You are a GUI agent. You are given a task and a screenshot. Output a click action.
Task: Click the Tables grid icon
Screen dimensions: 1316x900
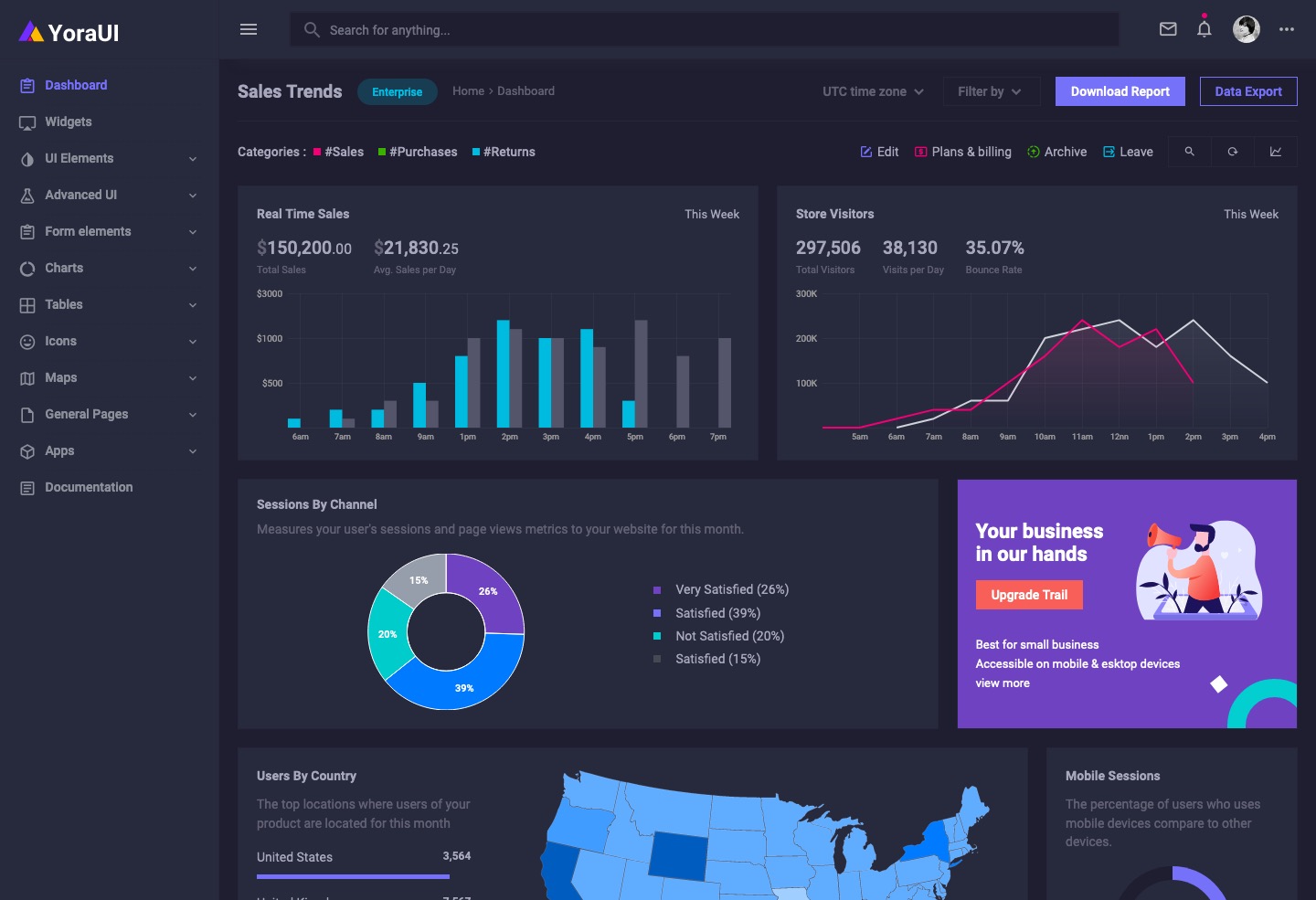[27, 304]
